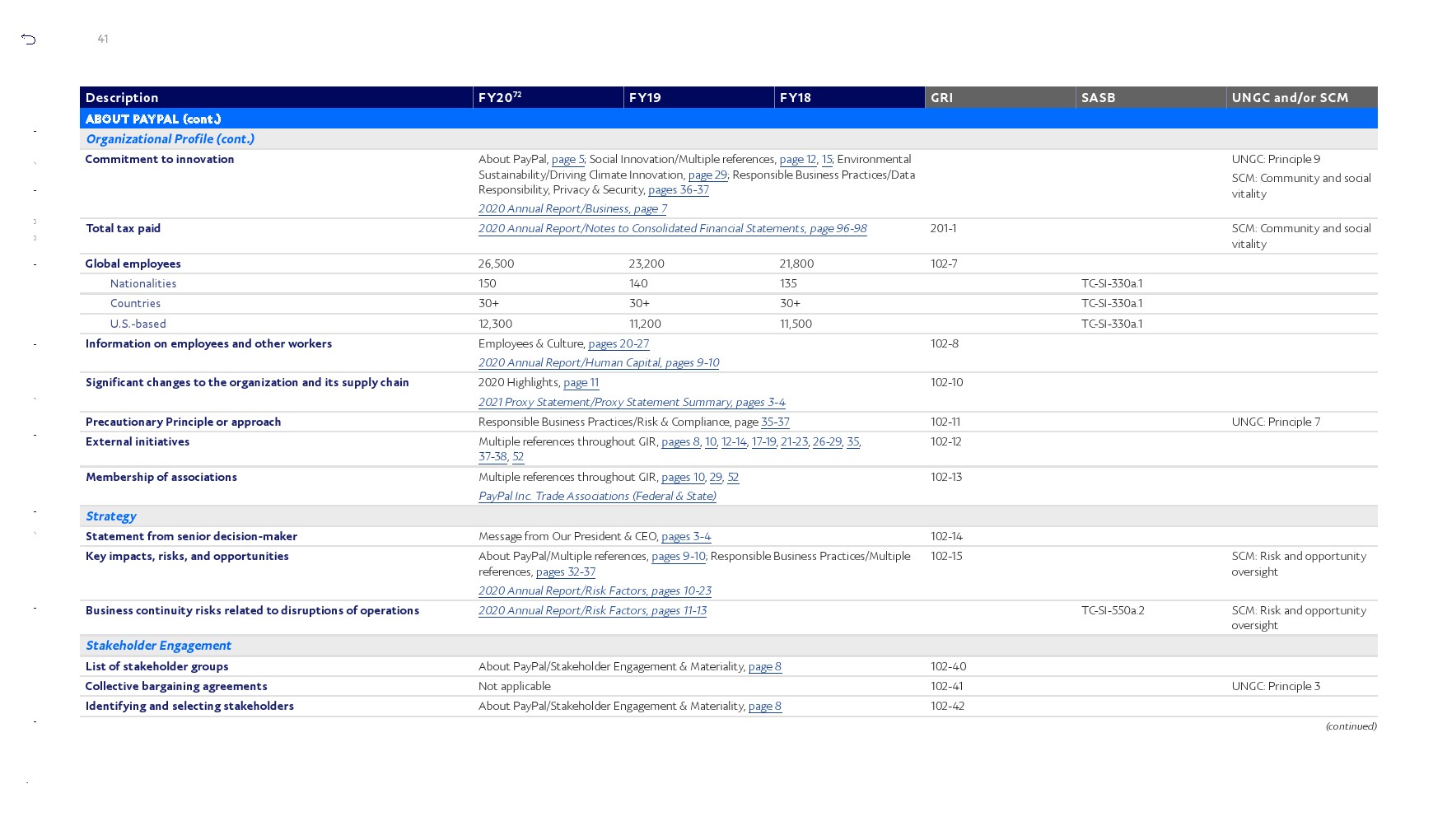Open the 2021 Proxy Statement Summary link

point(631,403)
